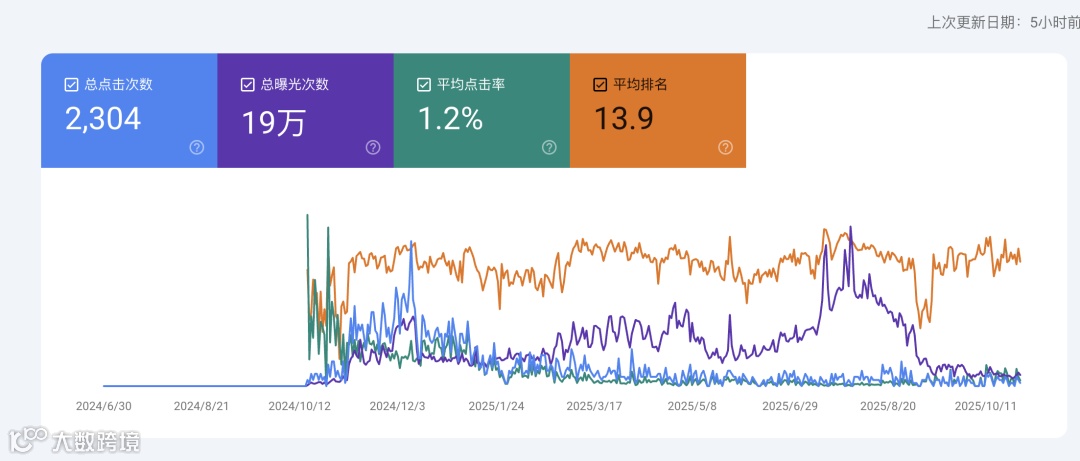Uncheck the 总曝光次数 checkbox
Image resolution: width=1080 pixels, height=461 pixels.
pyautogui.click(x=247, y=85)
